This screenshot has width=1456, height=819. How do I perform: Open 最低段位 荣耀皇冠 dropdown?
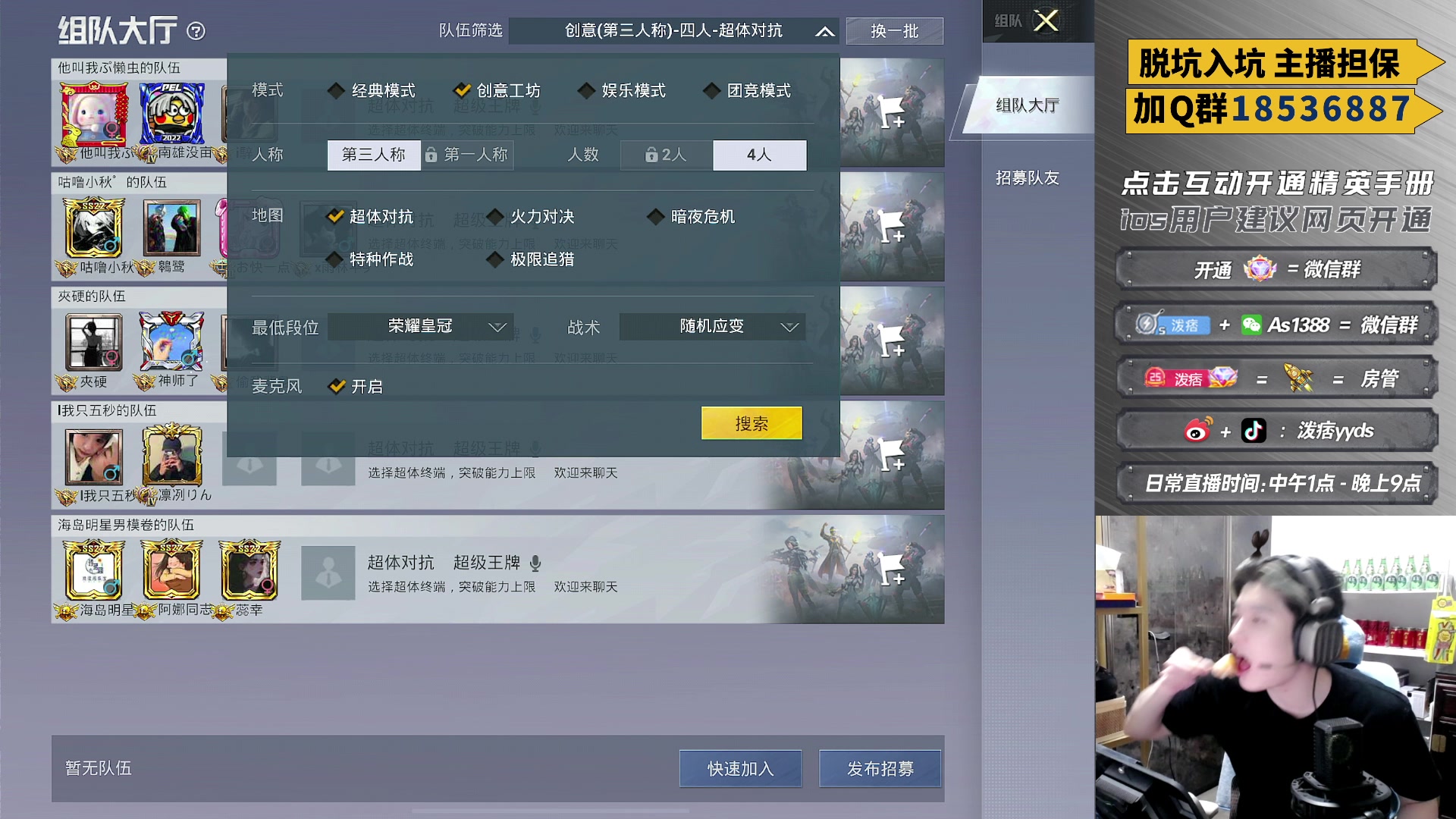click(421, 327)
